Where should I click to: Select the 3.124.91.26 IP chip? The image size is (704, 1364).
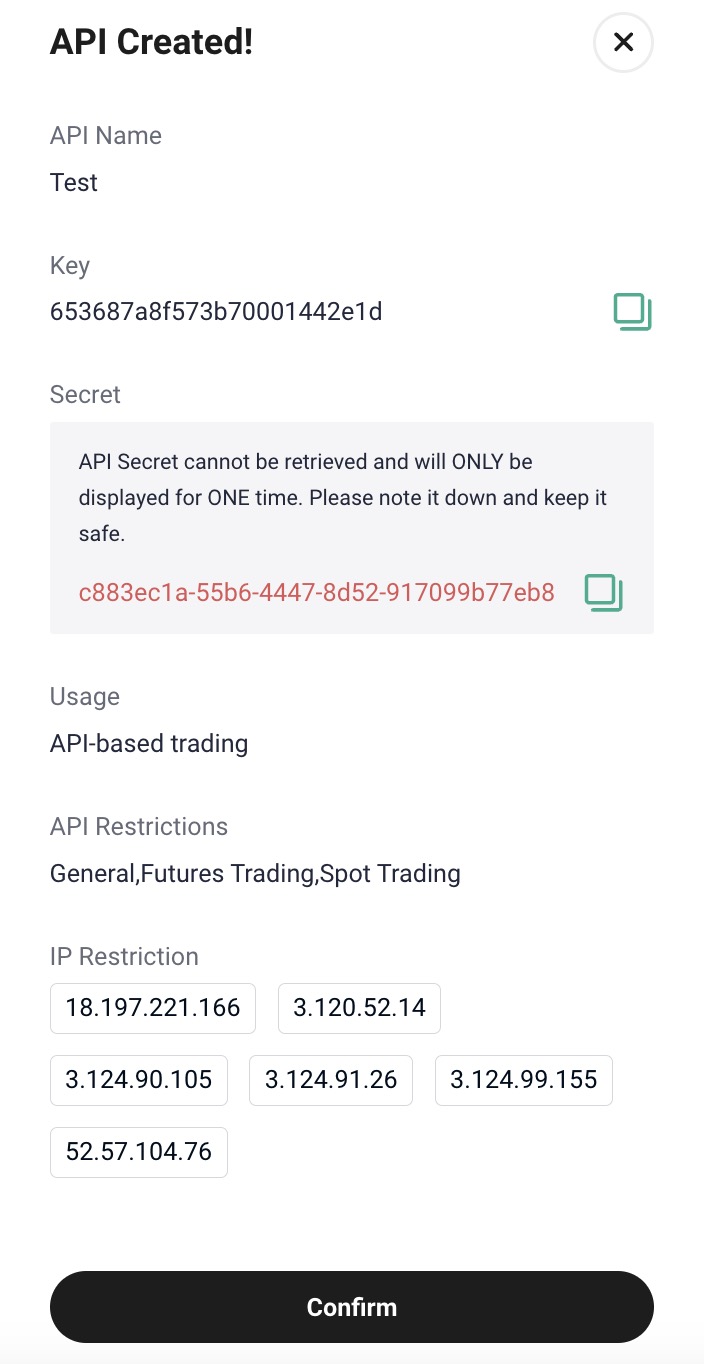click(331, 1080)
